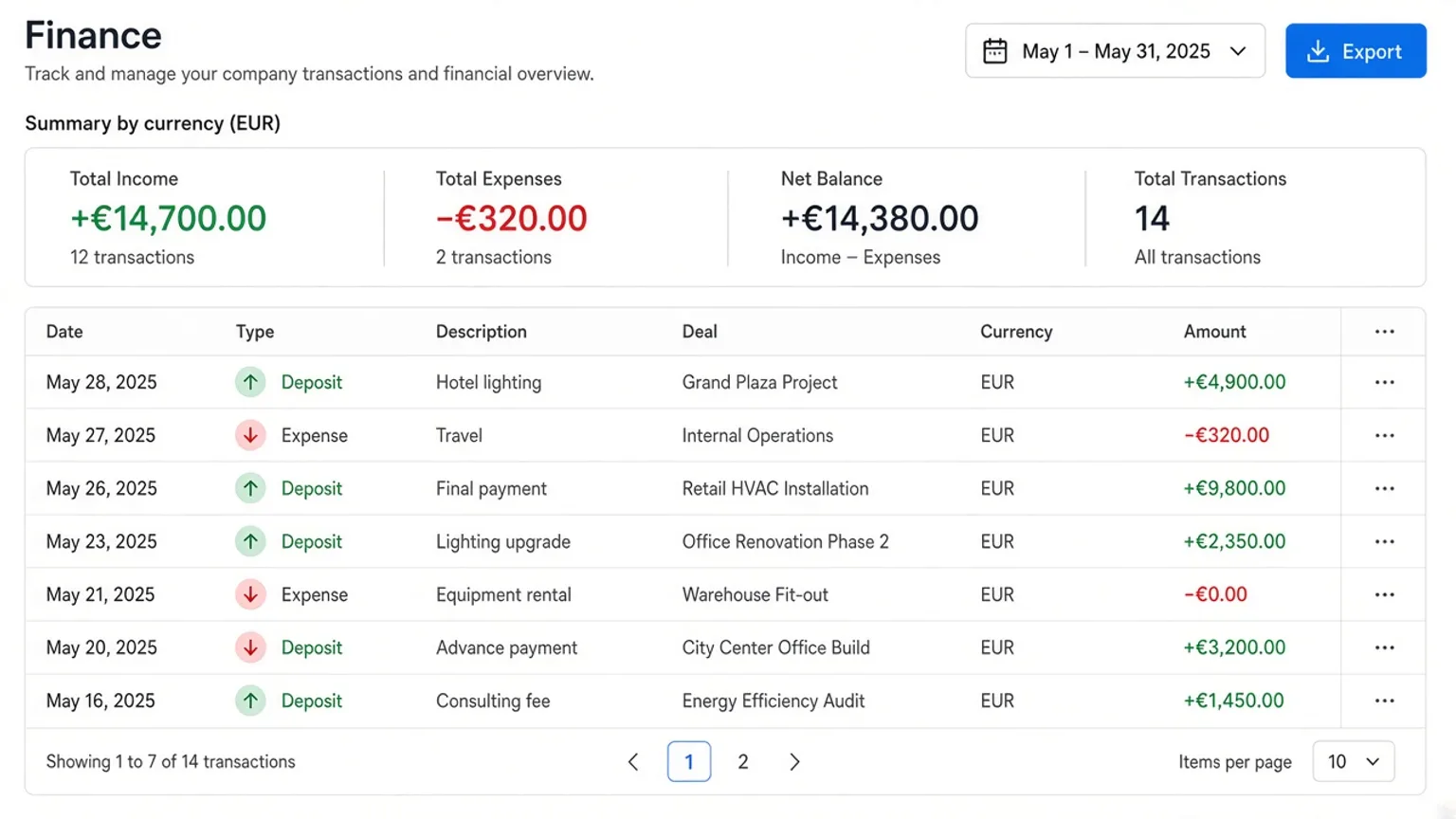Viewport: 1456px width, 819px height.
Task: Go to previous page with left chevron
Action: click(633, 762)
